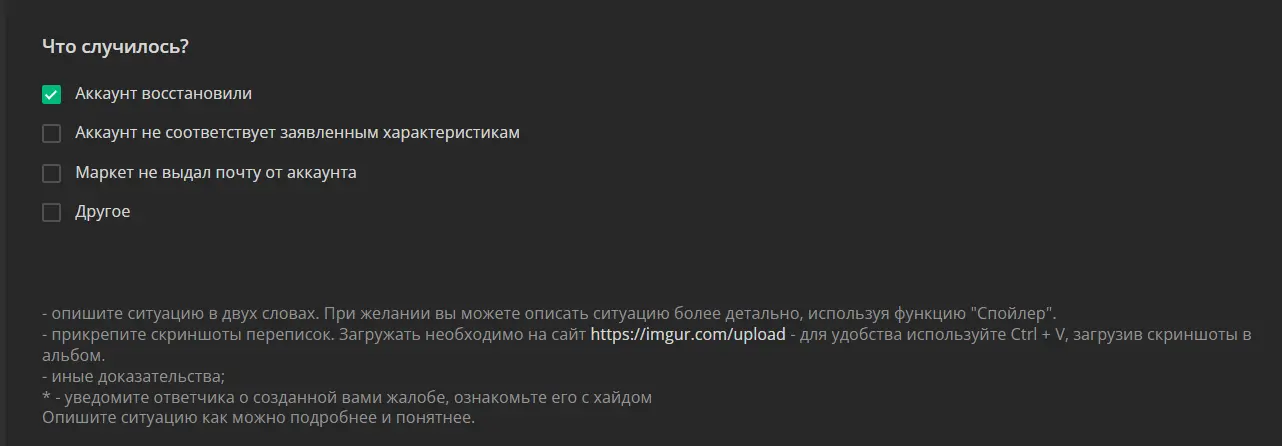The height and width of the screenshot is (446, 1282).
Task: Uncheck the green 'Аккаунт восстановили' checkbox
Action: click(x=51, y=94)
